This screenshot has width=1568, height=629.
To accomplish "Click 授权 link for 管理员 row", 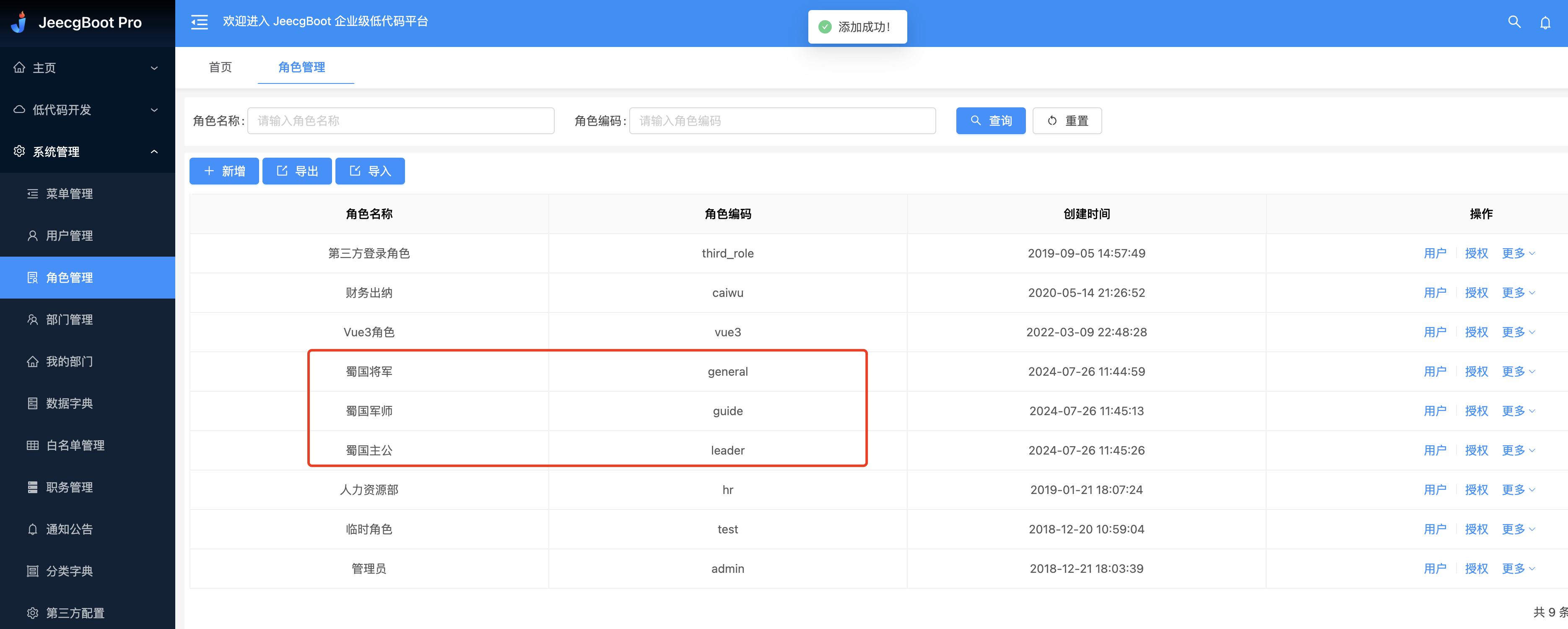I will tap(1476, 569).
